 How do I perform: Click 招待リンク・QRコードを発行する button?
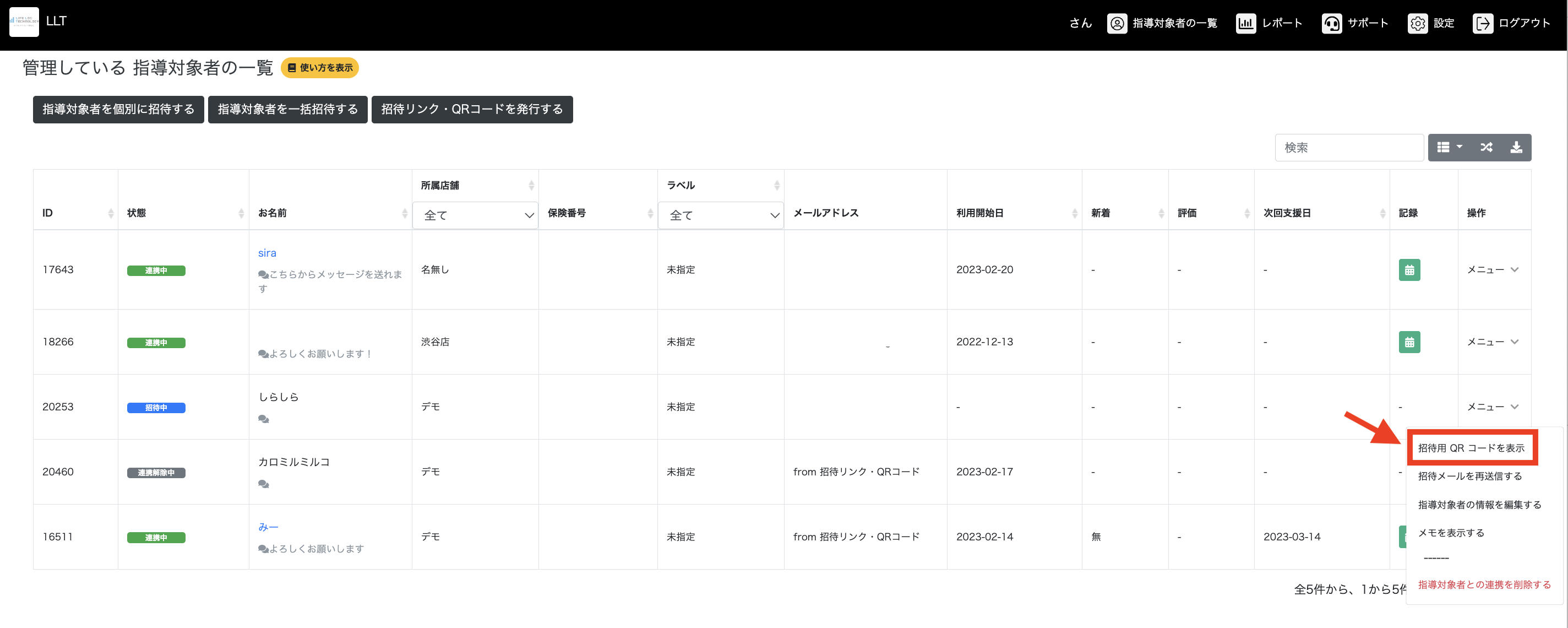click(472, 109)
